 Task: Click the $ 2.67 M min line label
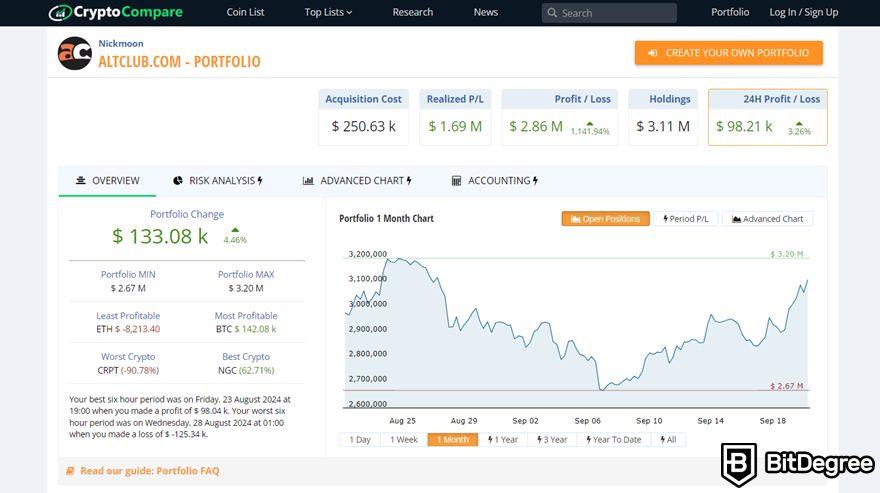tap(786, 386)
